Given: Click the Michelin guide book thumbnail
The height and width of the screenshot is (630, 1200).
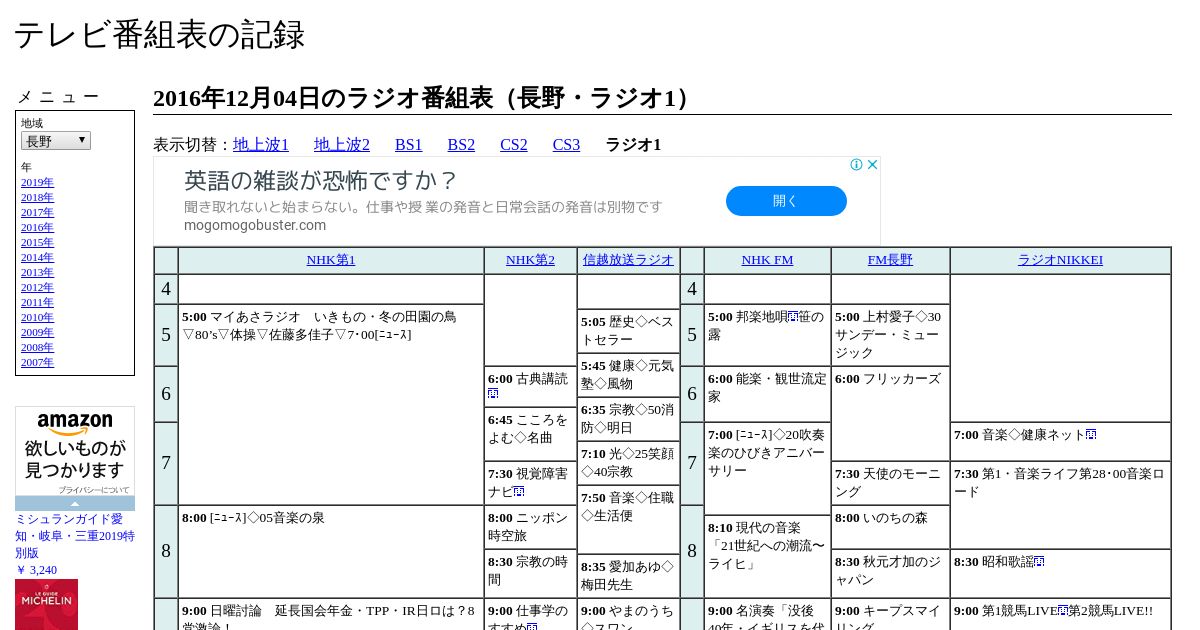Looking at the screenshot, I should point(46,604).
